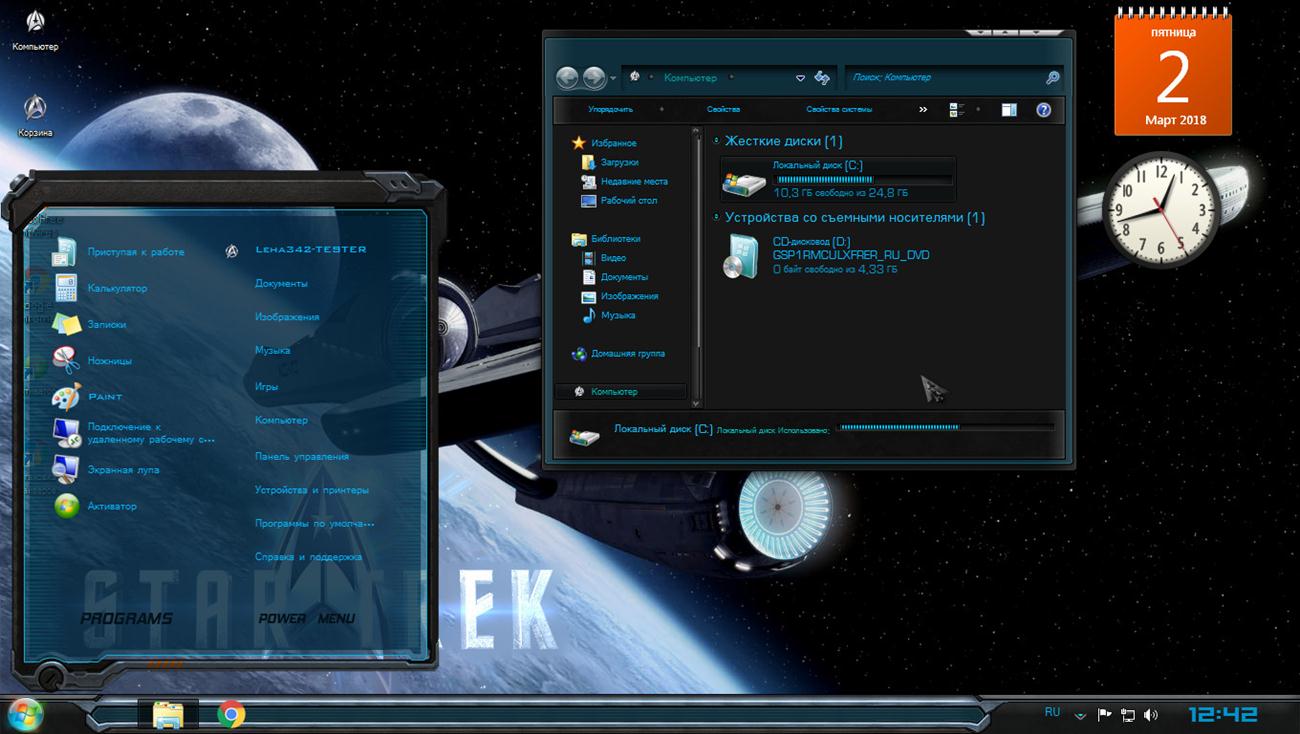The width and height of the screenshot is (1300, 734).
Task: Open the Упорядочить menu
Action: tap(610, 109)
